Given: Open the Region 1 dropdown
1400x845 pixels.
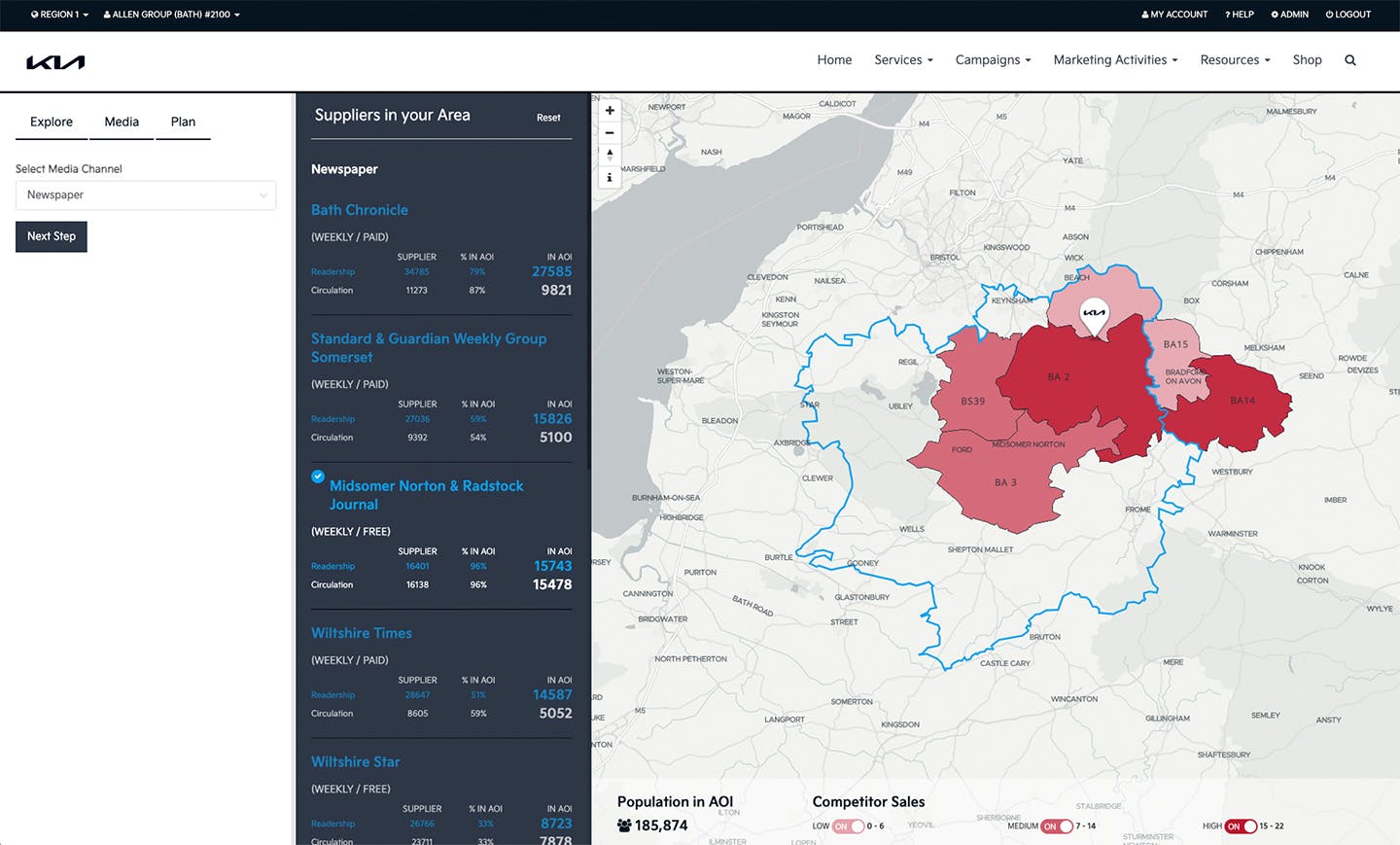Looking at the screenshot, I should pos(59,15).
